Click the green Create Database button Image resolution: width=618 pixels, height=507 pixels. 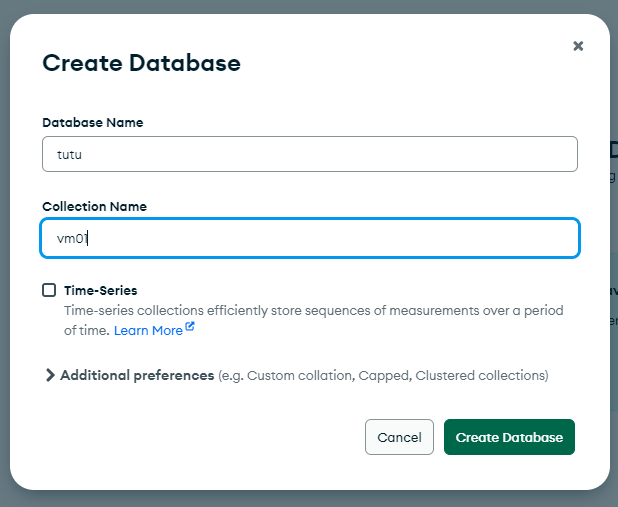point(509,437)
